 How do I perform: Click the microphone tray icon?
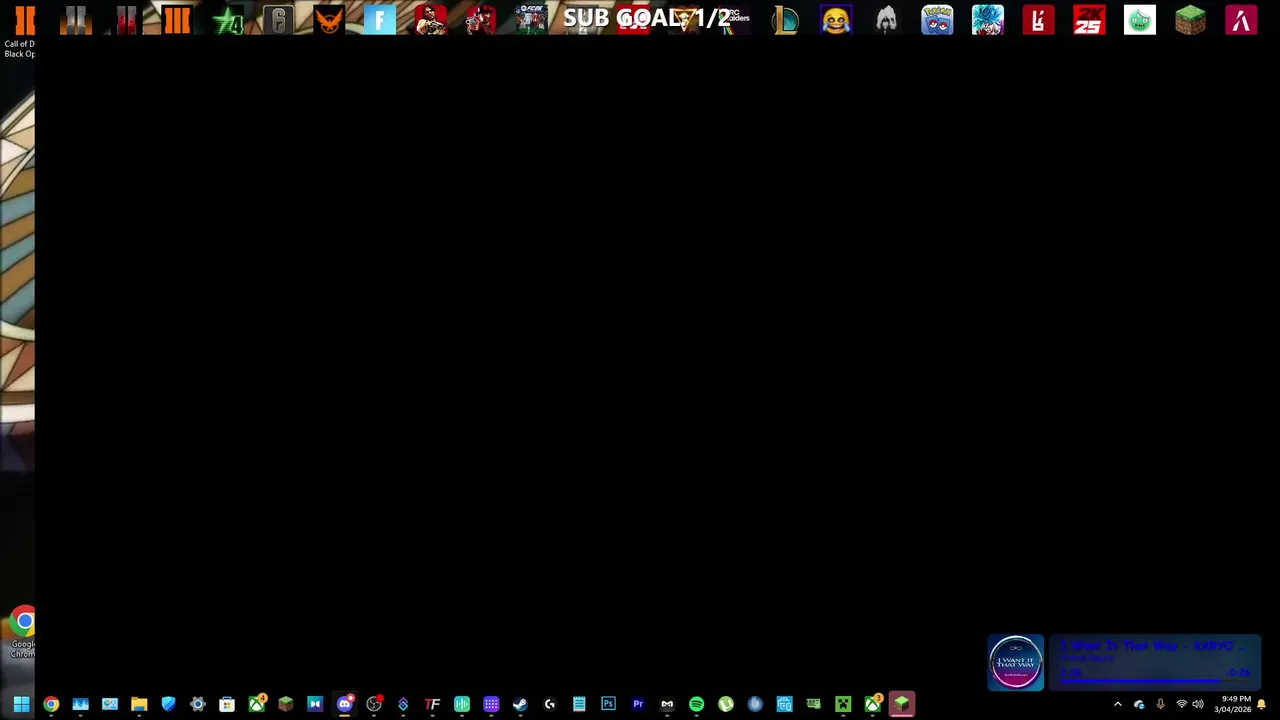click(x=1160, y=704)
